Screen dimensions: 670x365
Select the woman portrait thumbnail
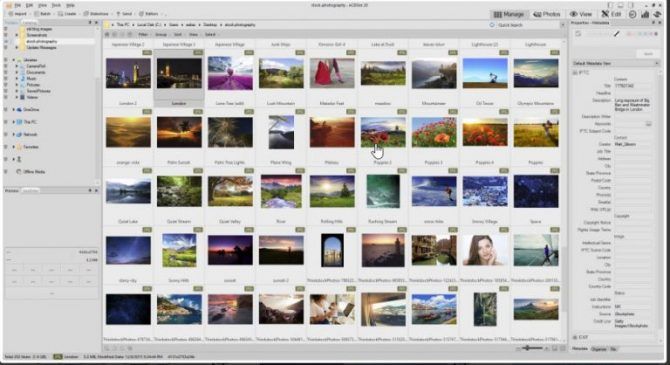pos(485,251)
